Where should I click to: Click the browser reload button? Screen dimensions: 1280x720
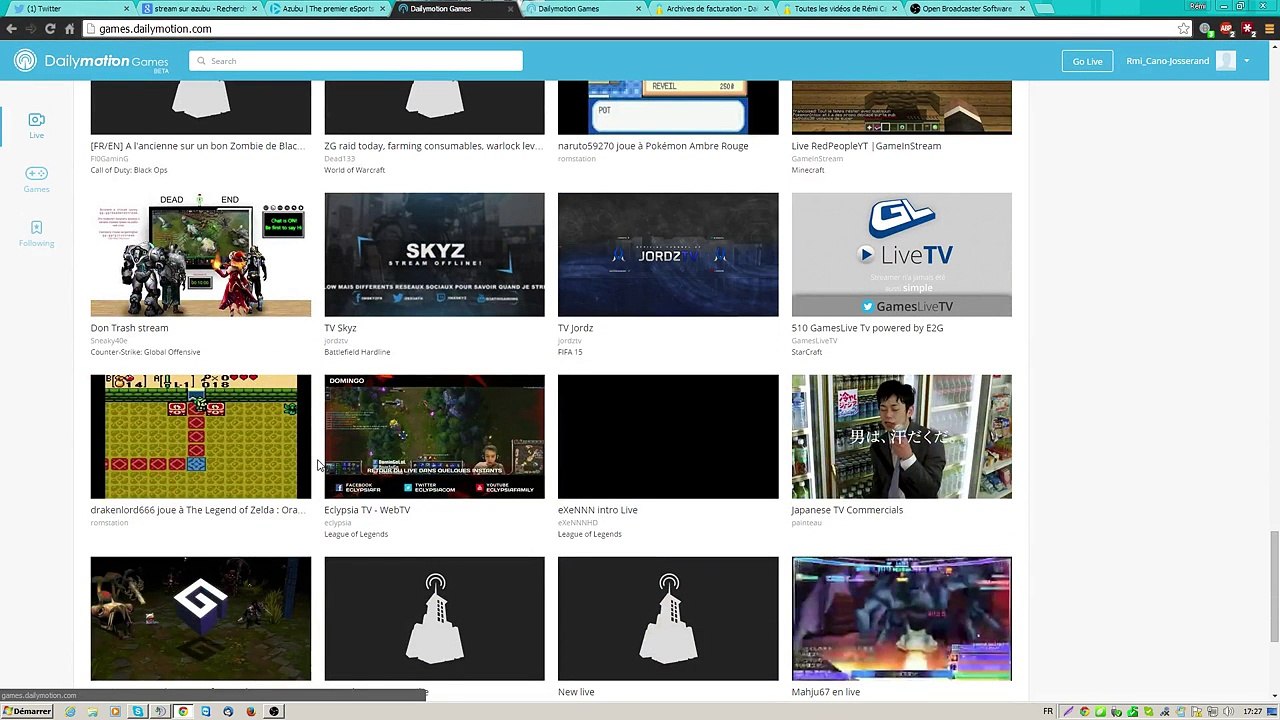[50, 29]
